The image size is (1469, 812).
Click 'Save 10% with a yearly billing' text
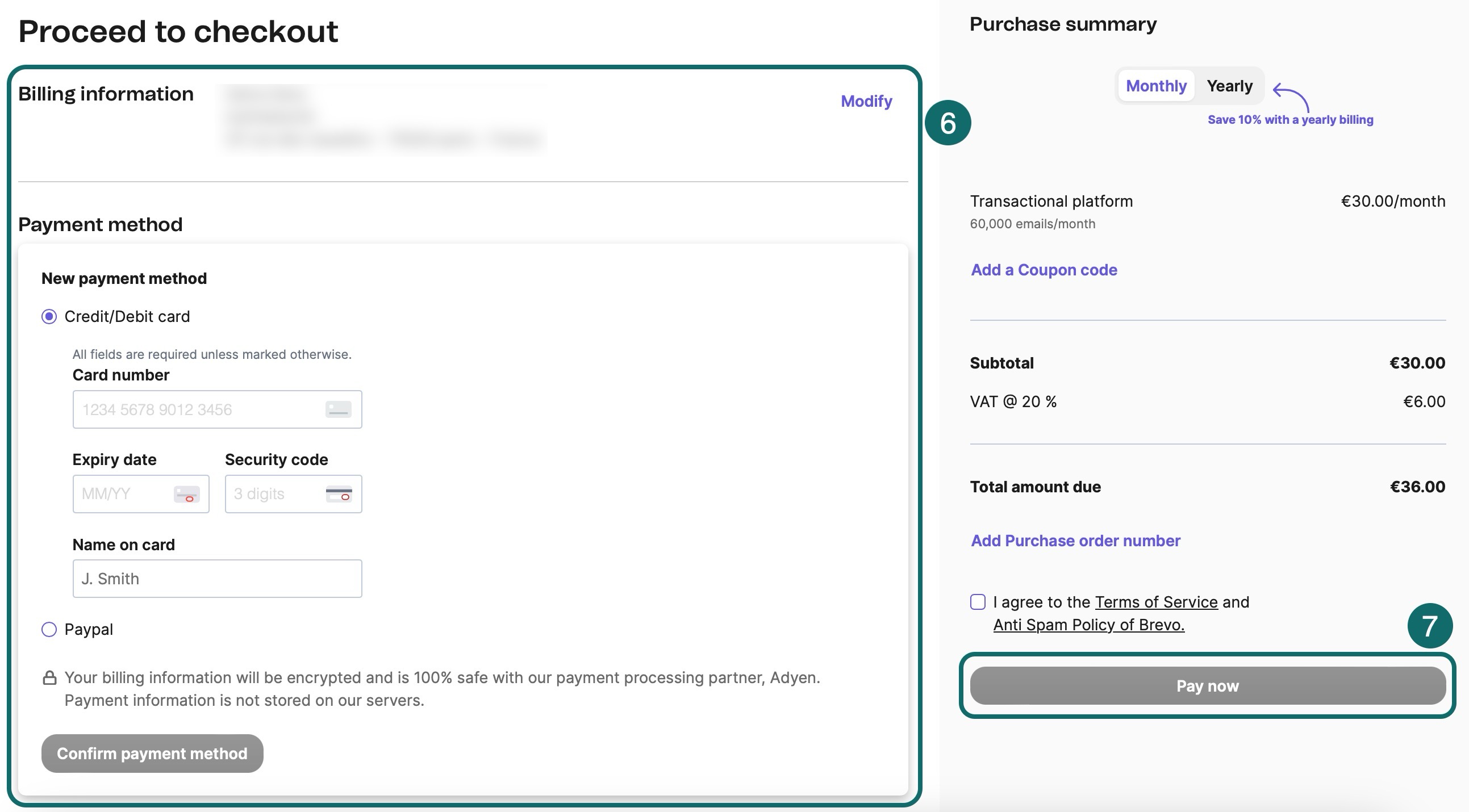pyautogui.click(x=1290, y=120)
